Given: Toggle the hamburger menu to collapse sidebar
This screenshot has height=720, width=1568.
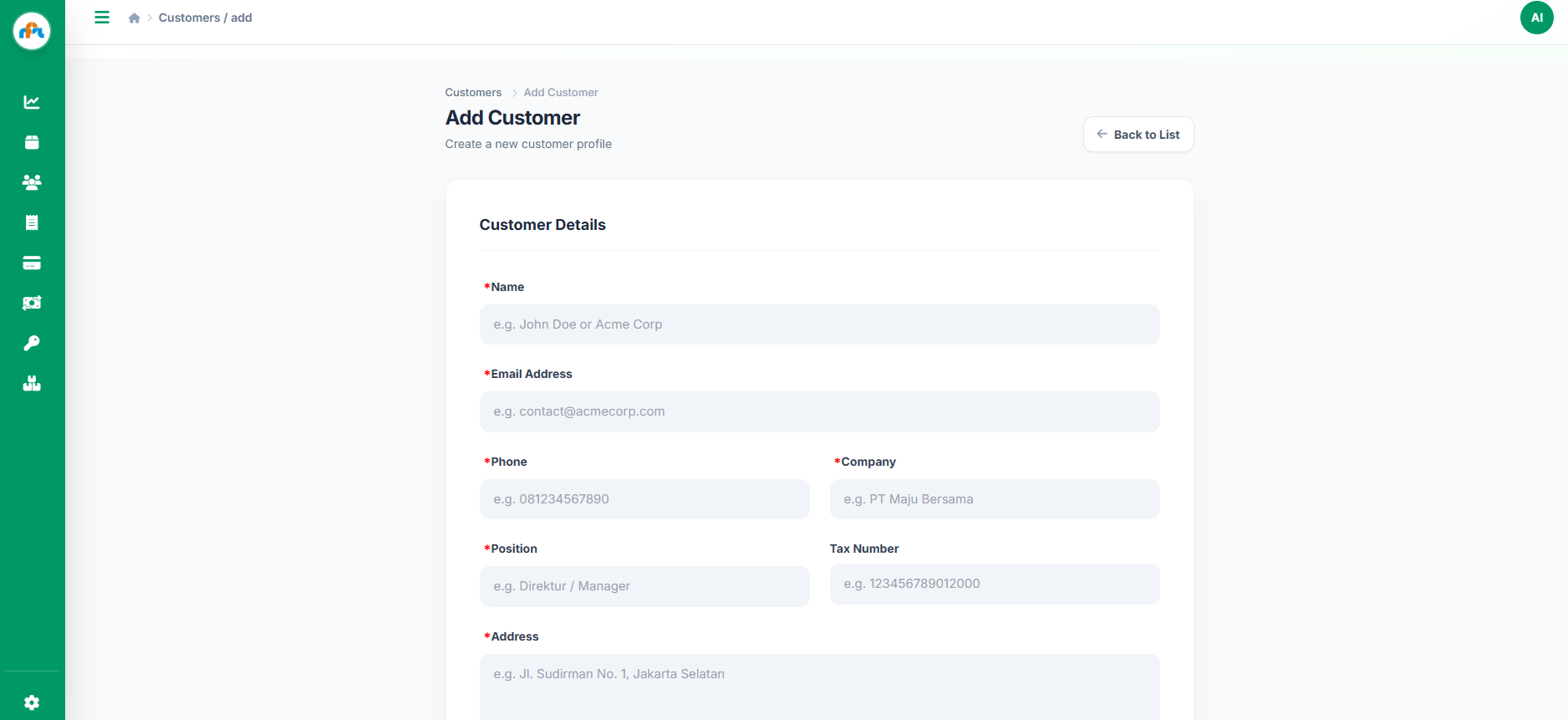Looking at the screenshot, I should [x=102, y=18].
